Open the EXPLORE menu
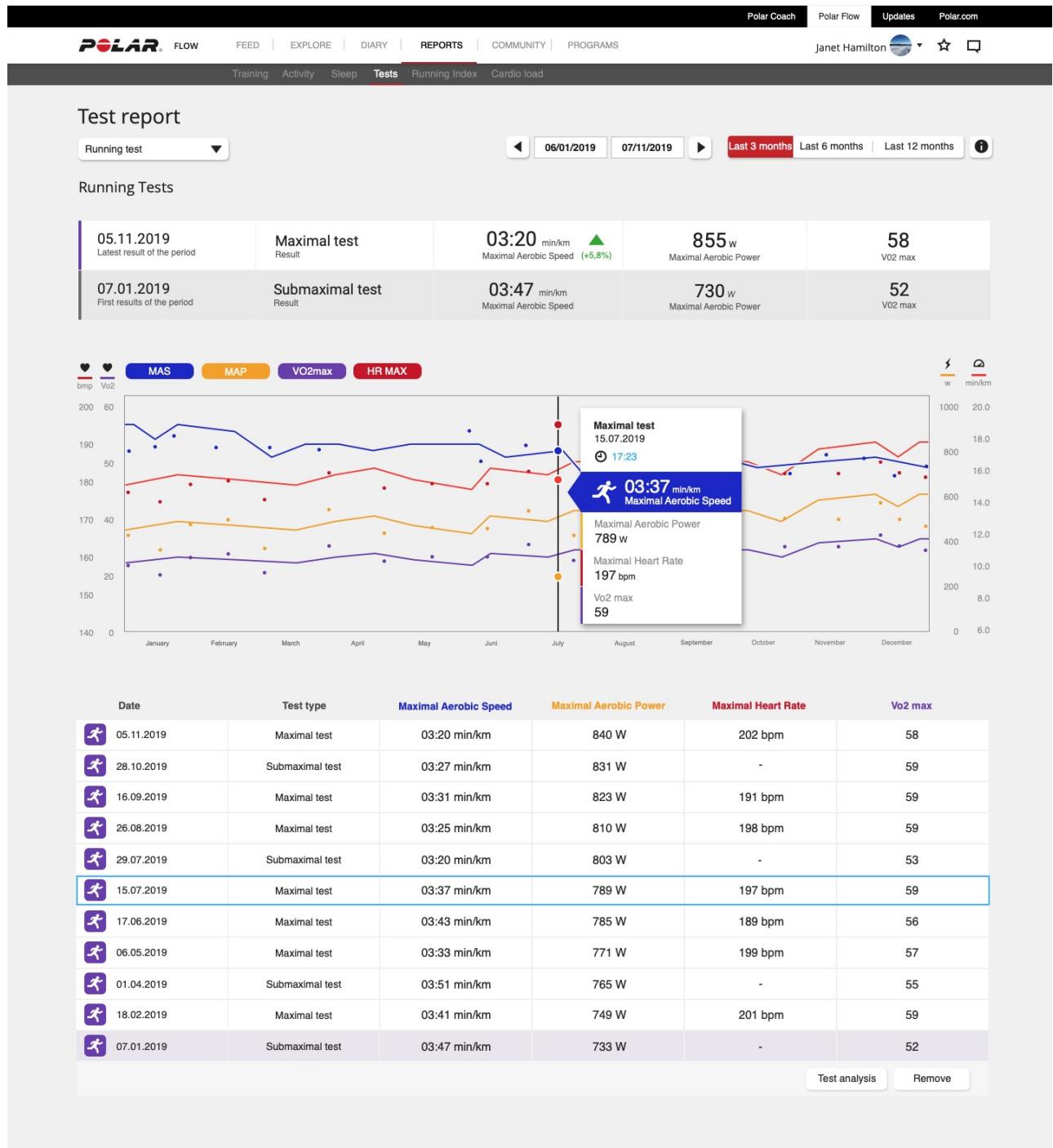Viewport: 1053px width, 1148px height. 310,46
